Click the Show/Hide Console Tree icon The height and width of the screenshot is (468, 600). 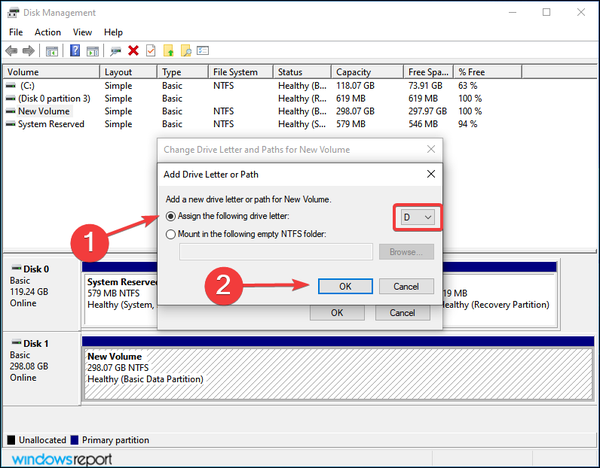(x=52, y=51)
